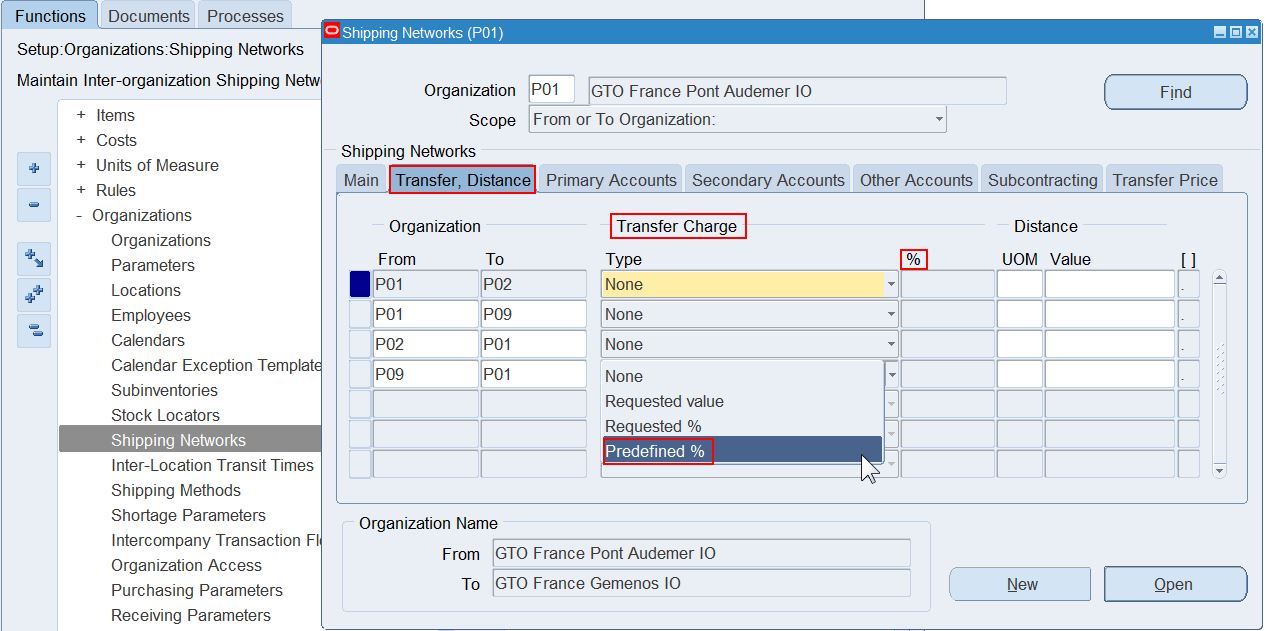Open the Scope dropdown
This screenshot has width=1267, height=631.
[x=936, y=118]
